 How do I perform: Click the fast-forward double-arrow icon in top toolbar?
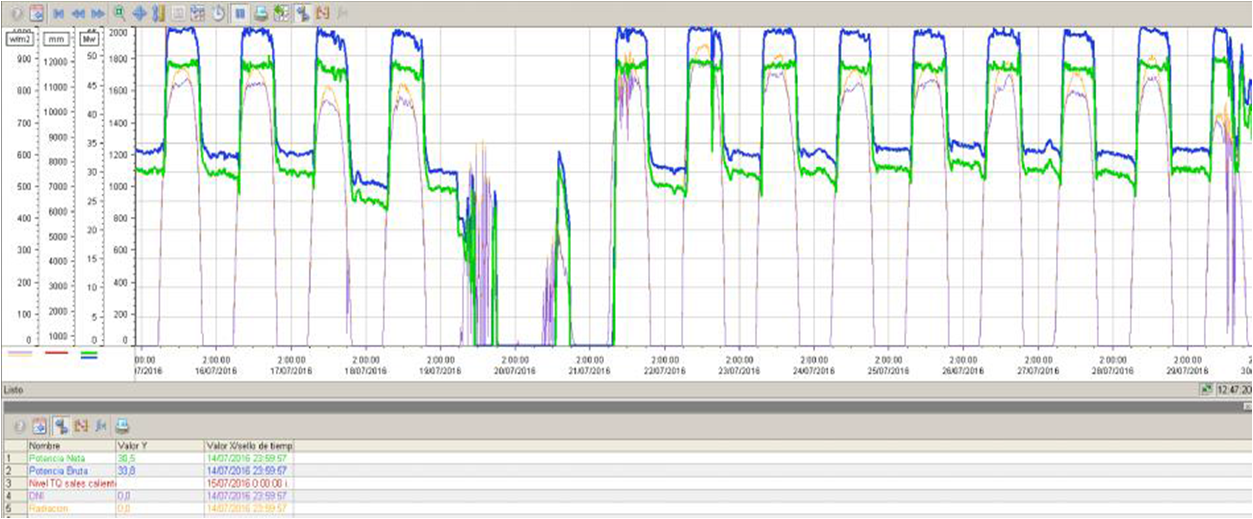coord(97,14)
